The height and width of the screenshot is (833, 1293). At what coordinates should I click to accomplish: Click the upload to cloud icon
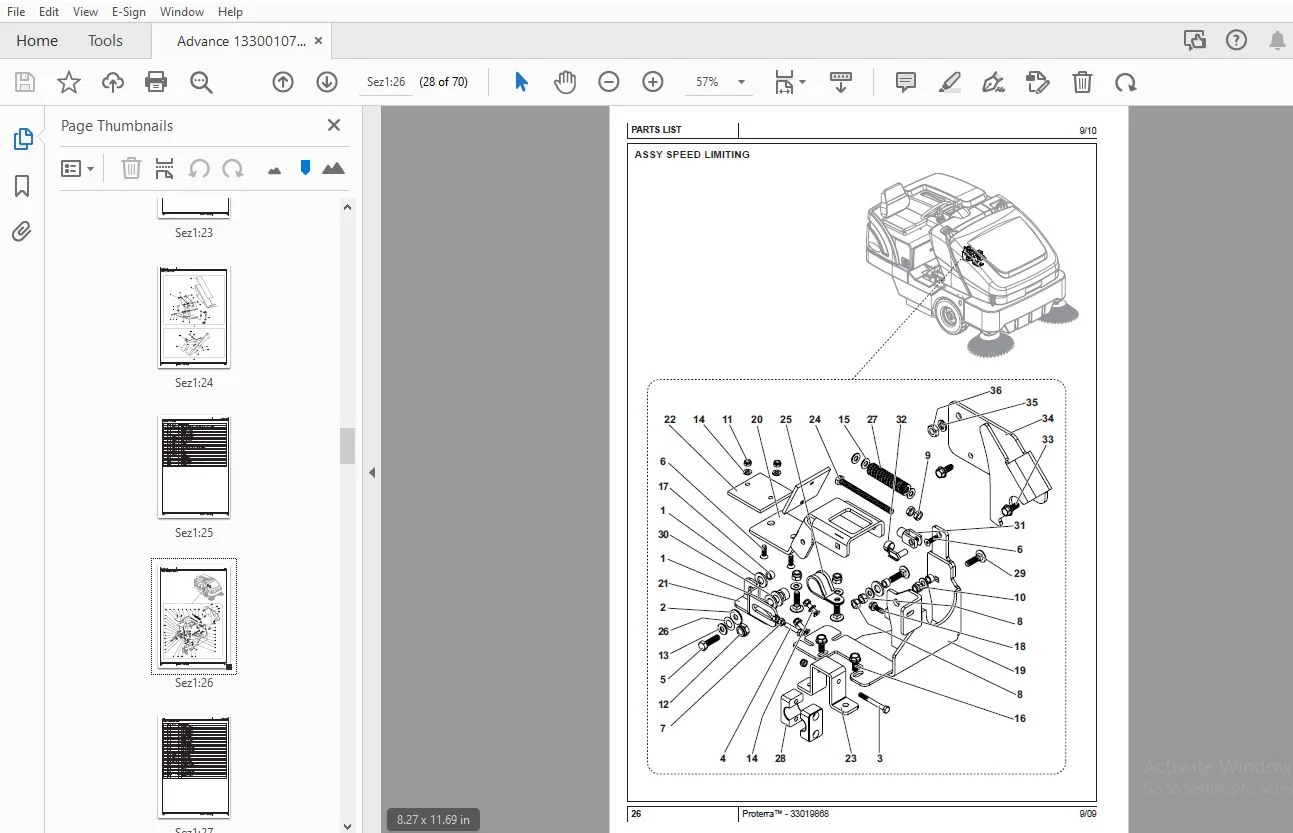(x=113, y=82)
